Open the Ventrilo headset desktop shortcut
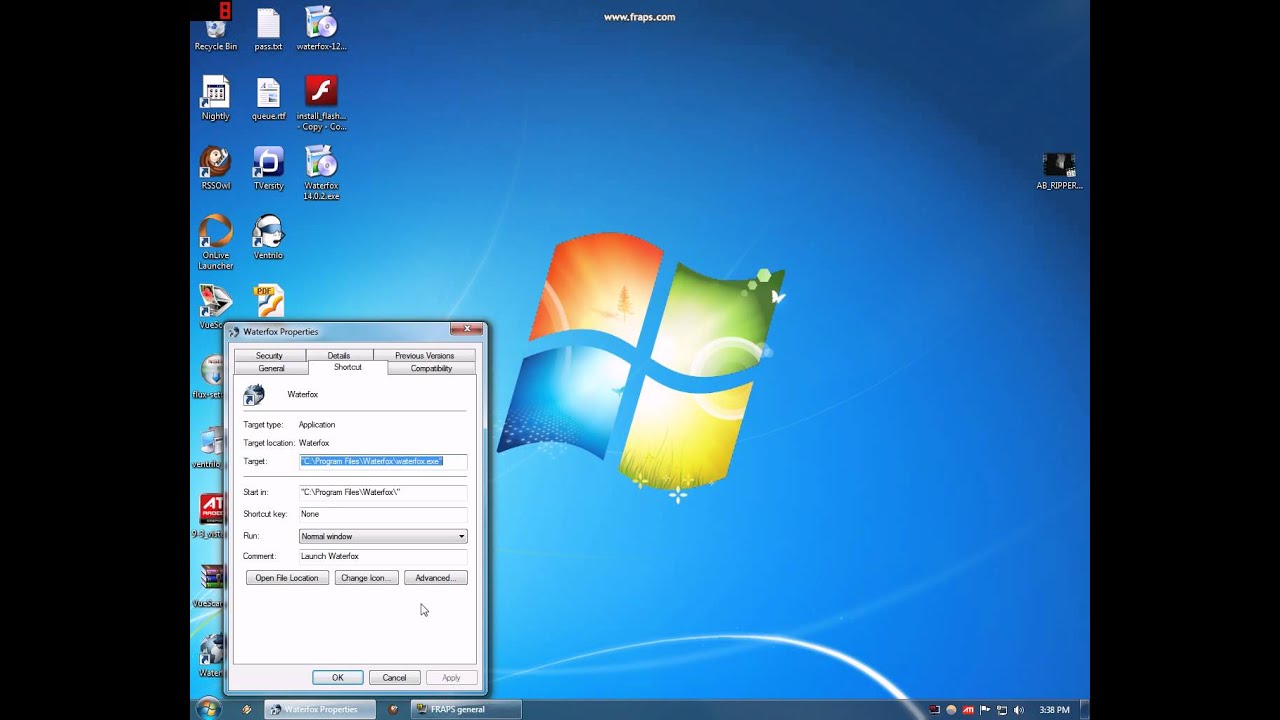The width and height of the screenshot is (1280, 720). (x=268, y=238)
